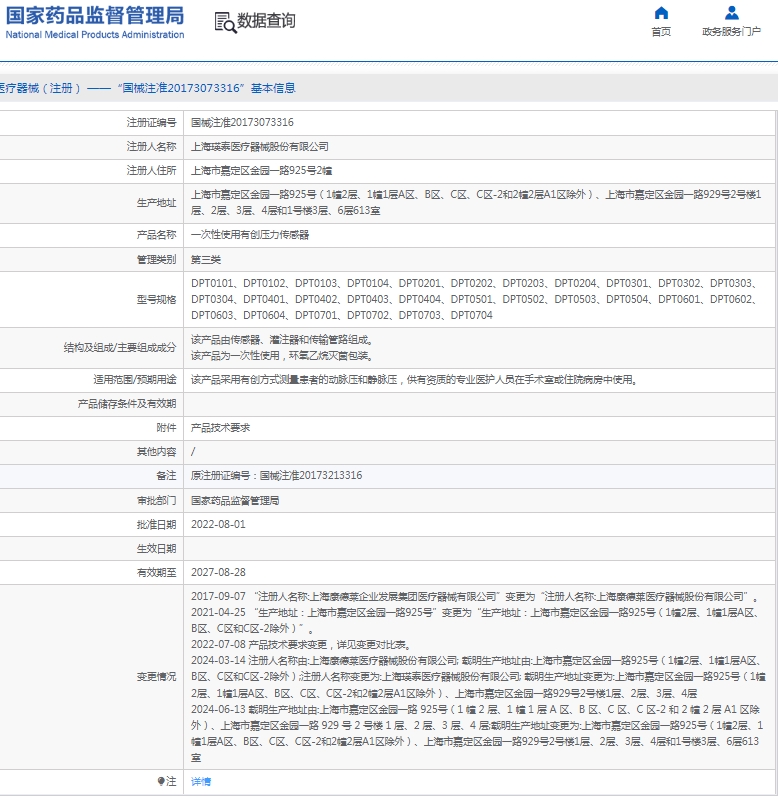Click the 型号规格 row label
Screen dimensions: 778x799
pyautogui.click(x=156, y=300)
